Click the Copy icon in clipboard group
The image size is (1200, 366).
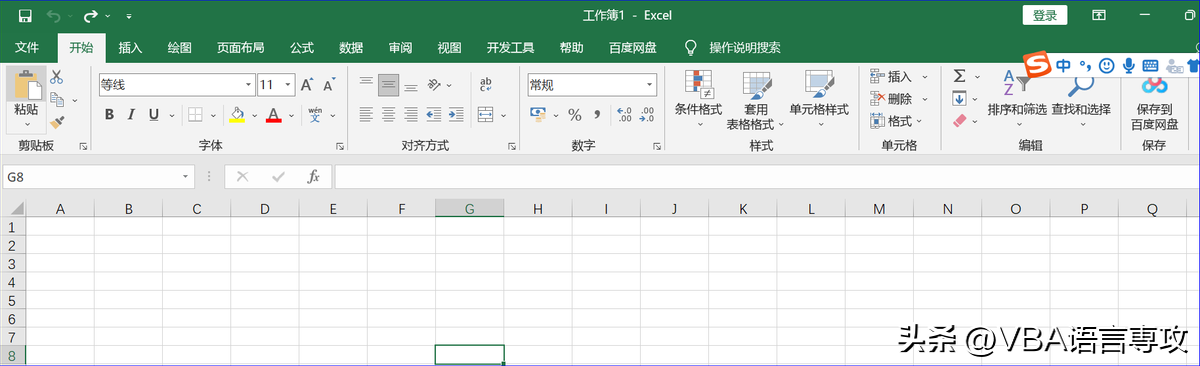click(57, 99)
